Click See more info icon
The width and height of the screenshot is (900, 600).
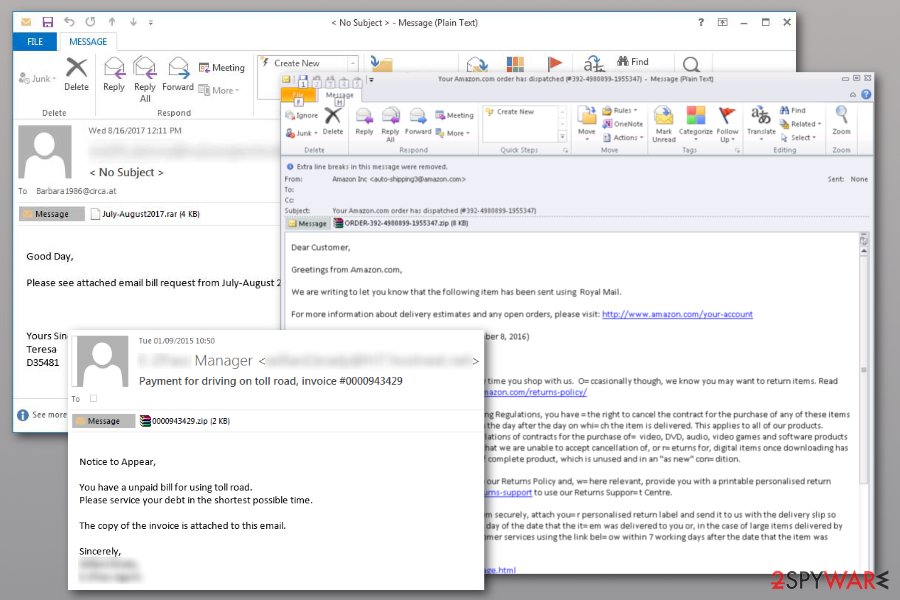[x=22, y=415]
